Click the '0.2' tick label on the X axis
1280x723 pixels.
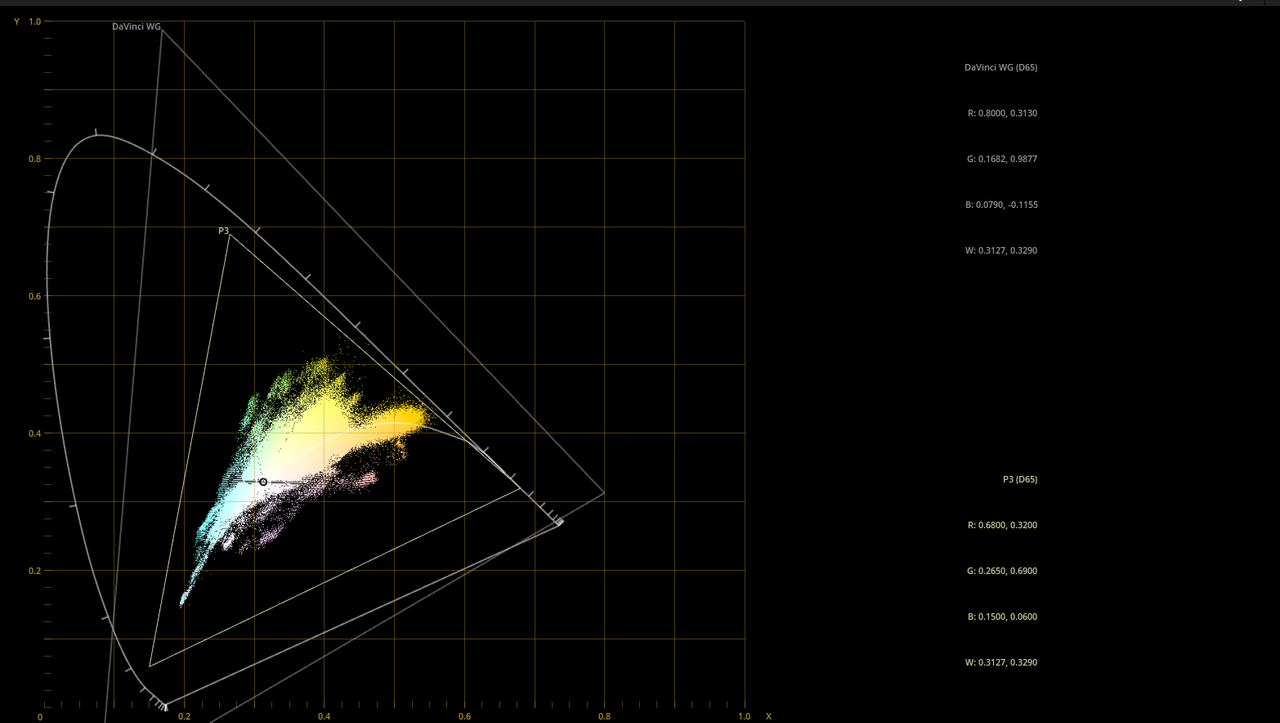point(184,716)
